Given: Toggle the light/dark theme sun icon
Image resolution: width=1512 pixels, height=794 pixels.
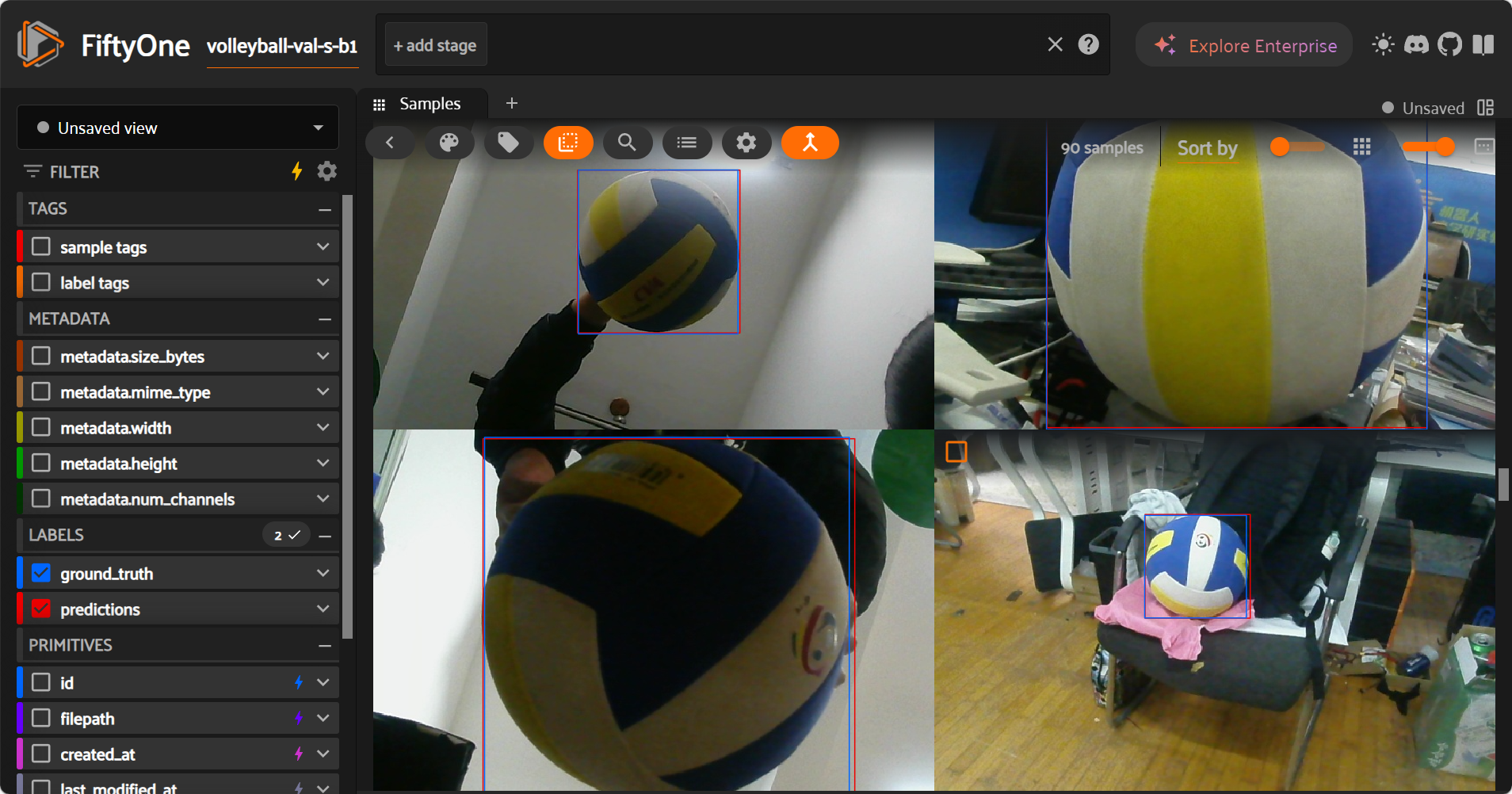Looking at the screenshot, I should (1383, 44).
